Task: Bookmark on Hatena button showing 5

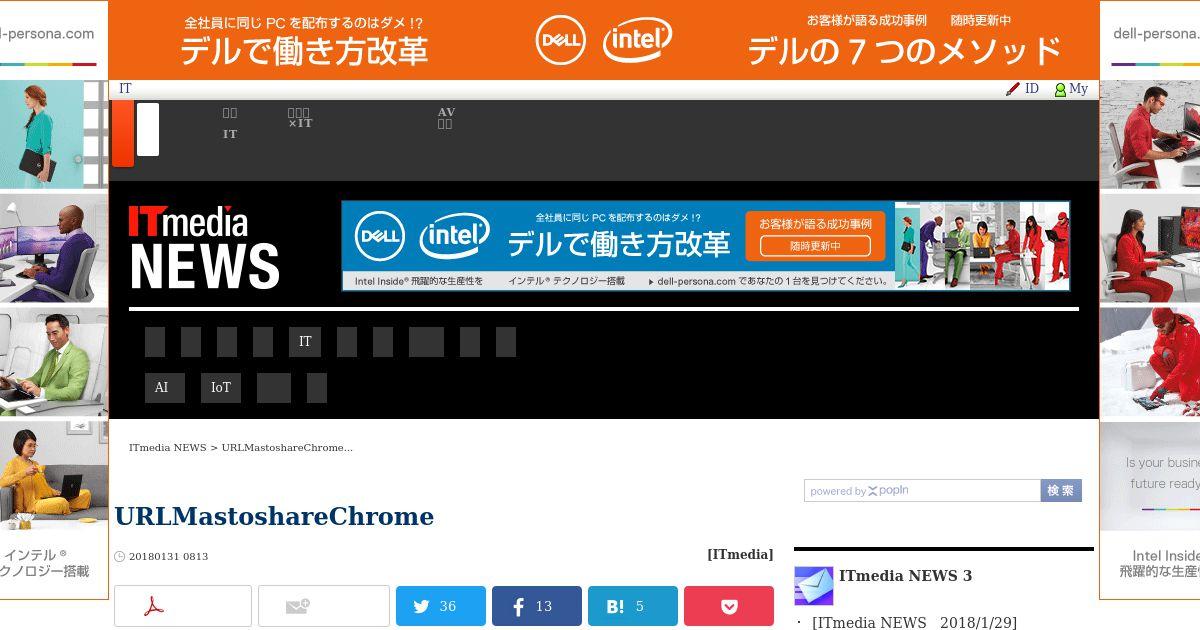Action: pos(633,606)
